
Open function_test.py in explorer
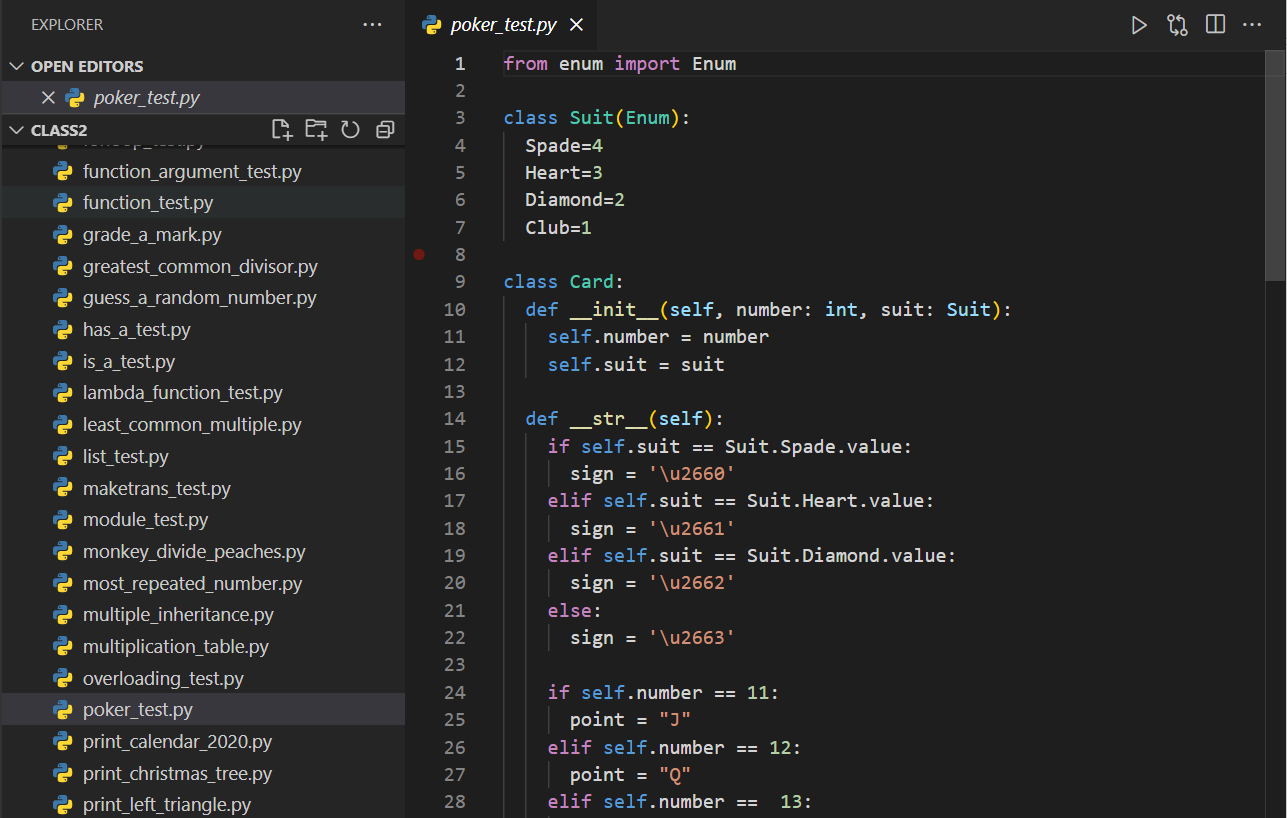click(x=202, y=203)
